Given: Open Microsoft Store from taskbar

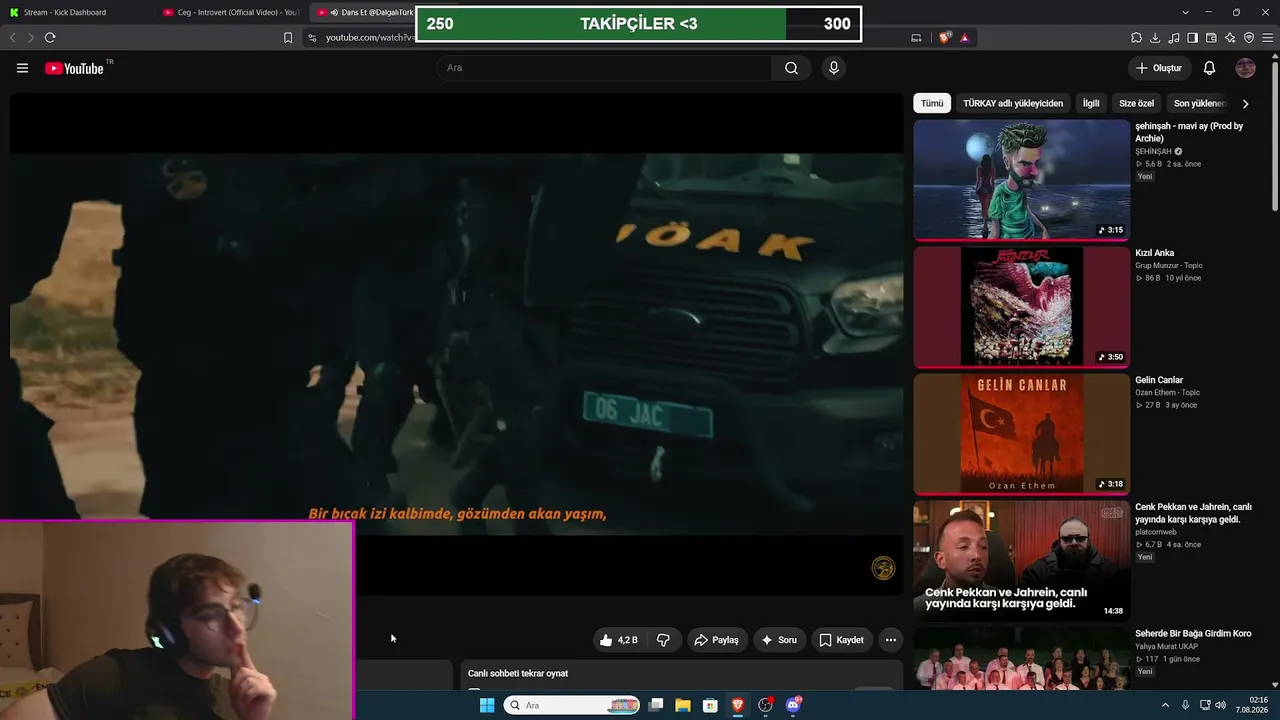Looking at the screenshot, I should point(710,705).
